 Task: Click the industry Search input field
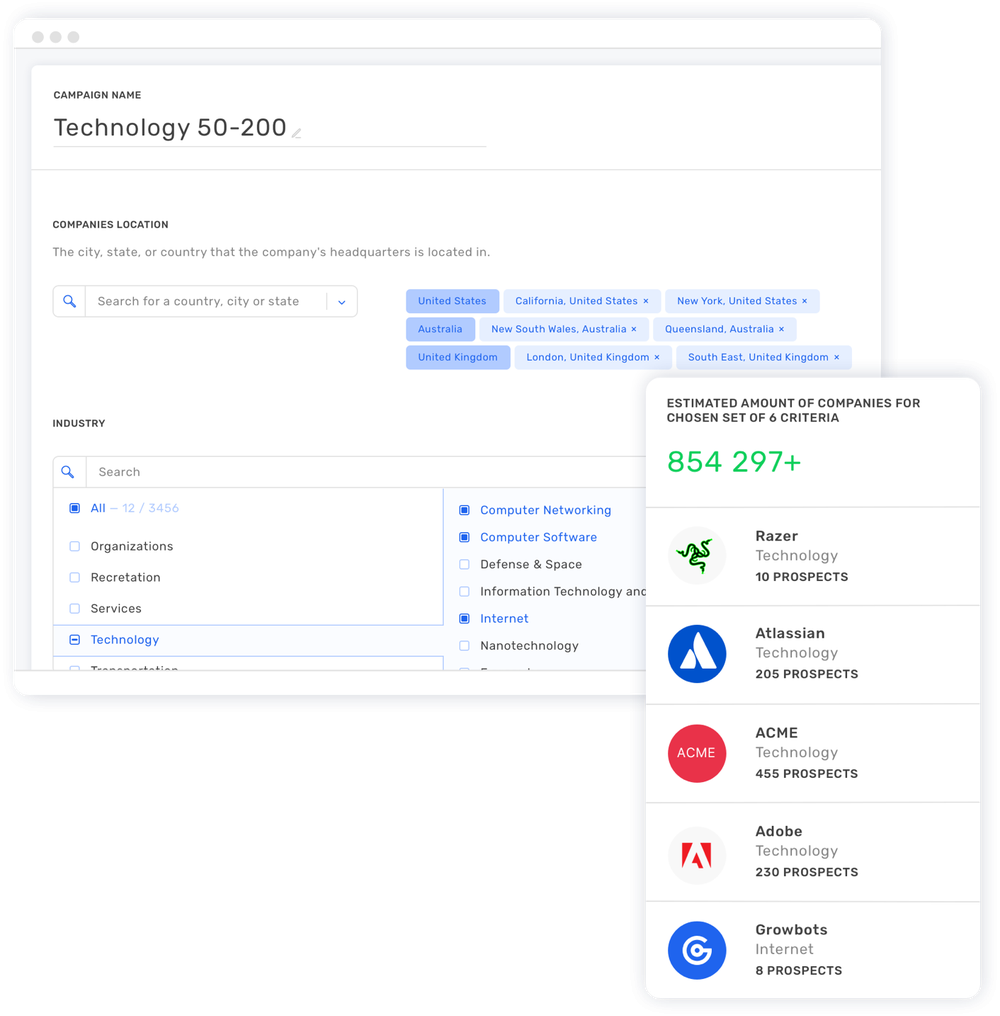coord(366,472)
